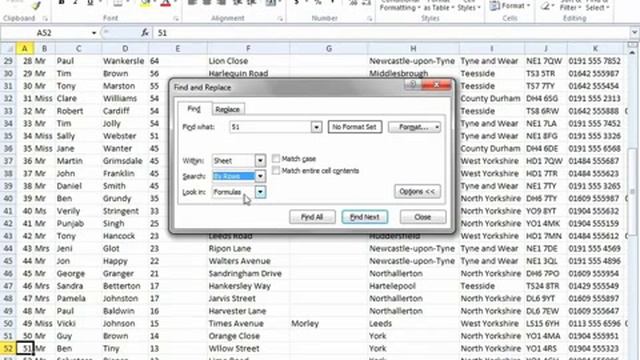
Task: Open Number group dialog launcher
Action: (369, 18)
